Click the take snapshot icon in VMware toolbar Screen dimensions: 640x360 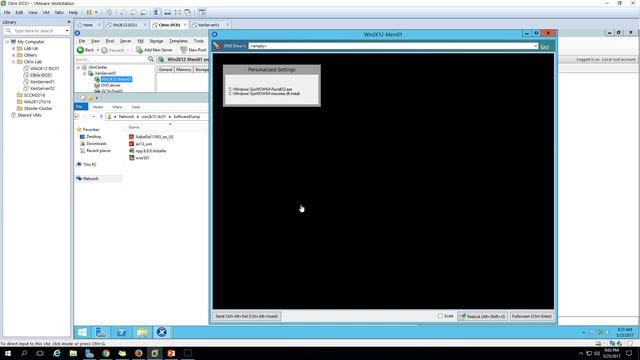(124, 12)
